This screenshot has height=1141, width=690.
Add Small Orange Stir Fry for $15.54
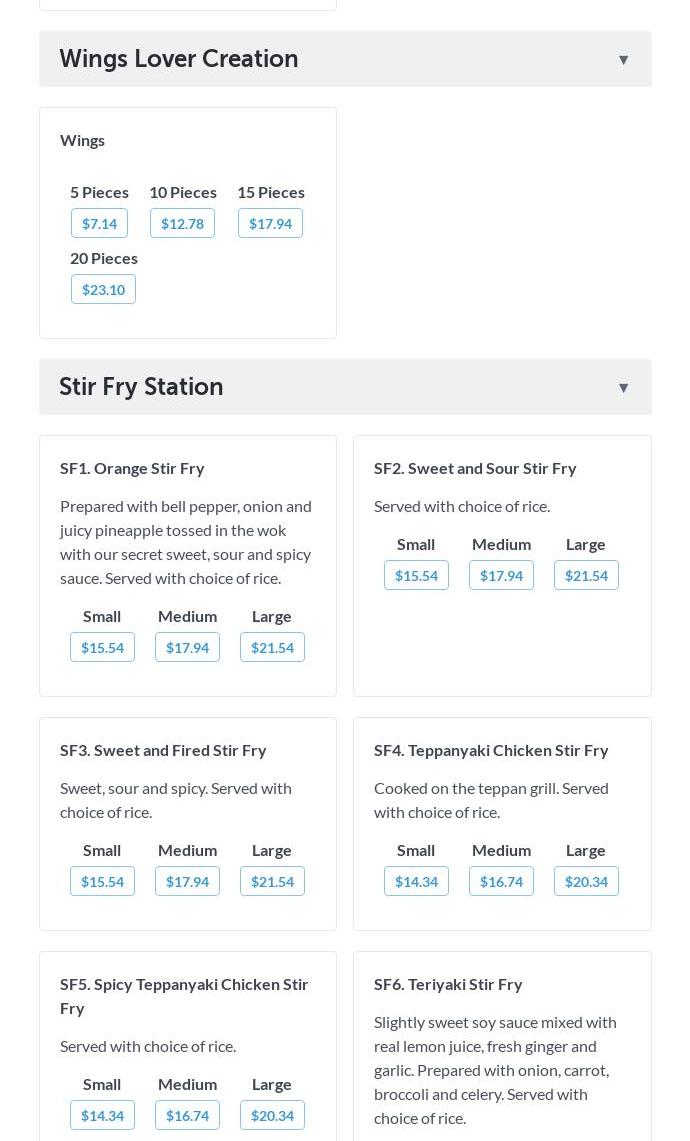pos(102,648)
